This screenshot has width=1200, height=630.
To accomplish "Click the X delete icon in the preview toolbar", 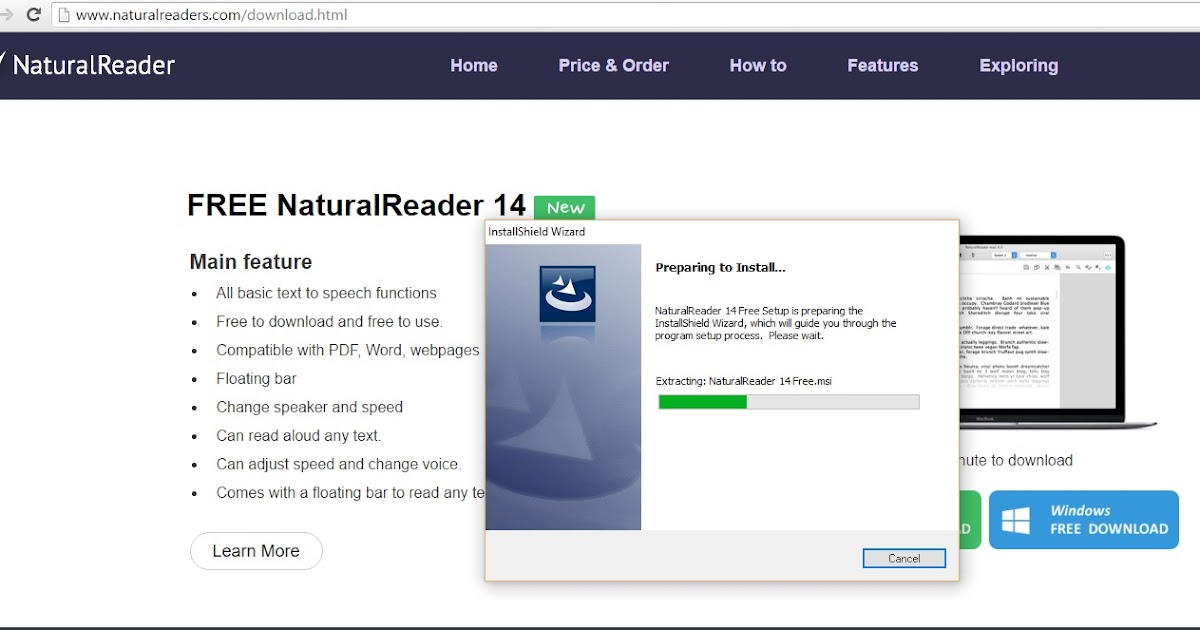I will coord(1047,267).
